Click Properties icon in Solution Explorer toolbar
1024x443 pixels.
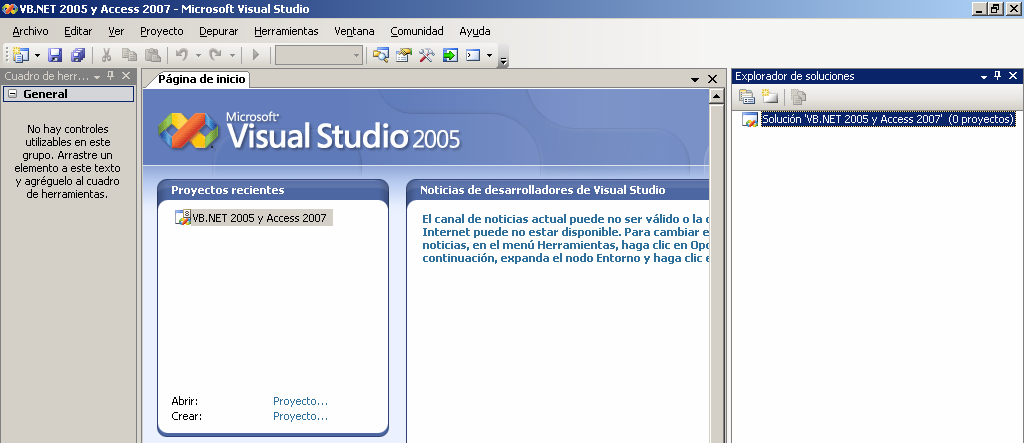(746, 97)
